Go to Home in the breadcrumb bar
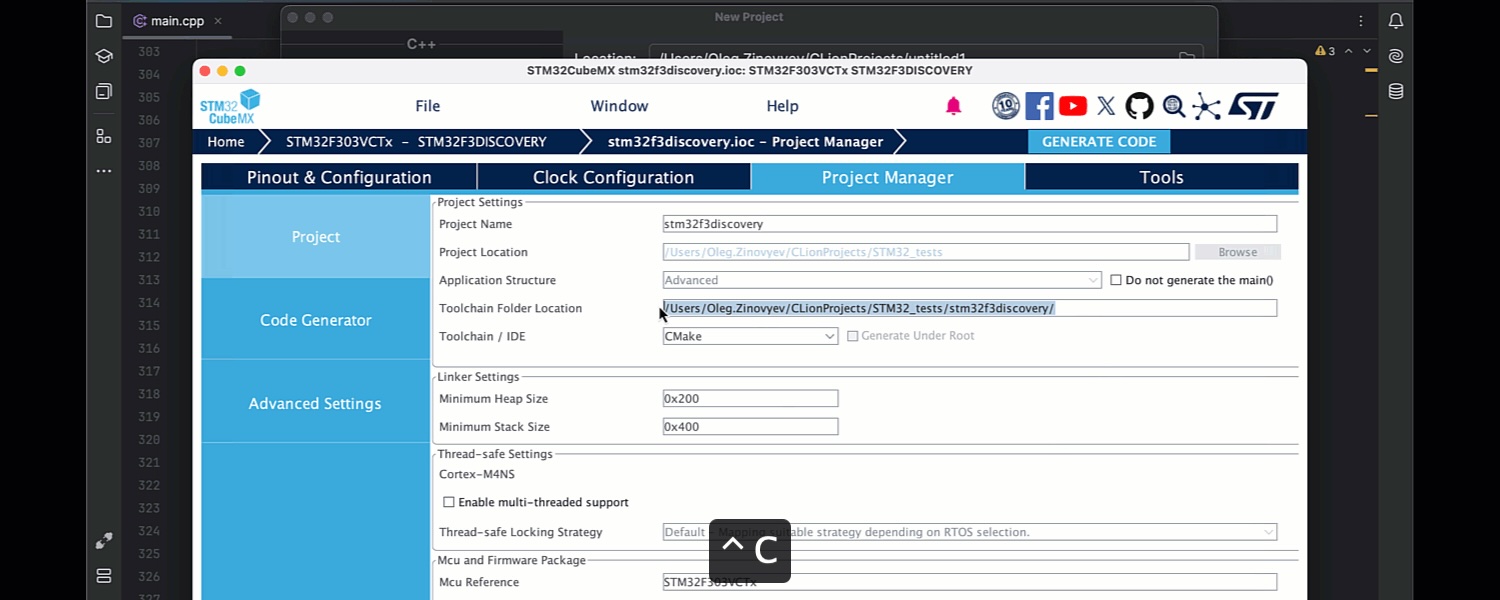The image size is (1500, 600). coord(226,142)
